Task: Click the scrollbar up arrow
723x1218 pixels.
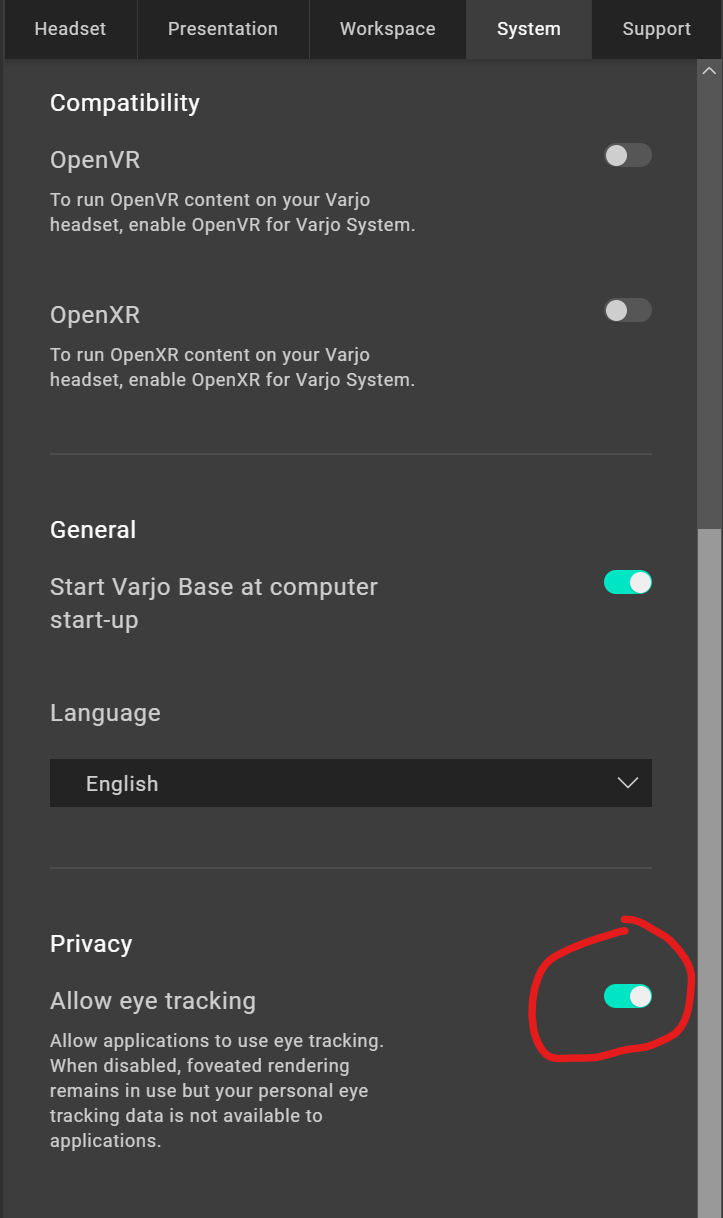Action: [x=710, y=71]
